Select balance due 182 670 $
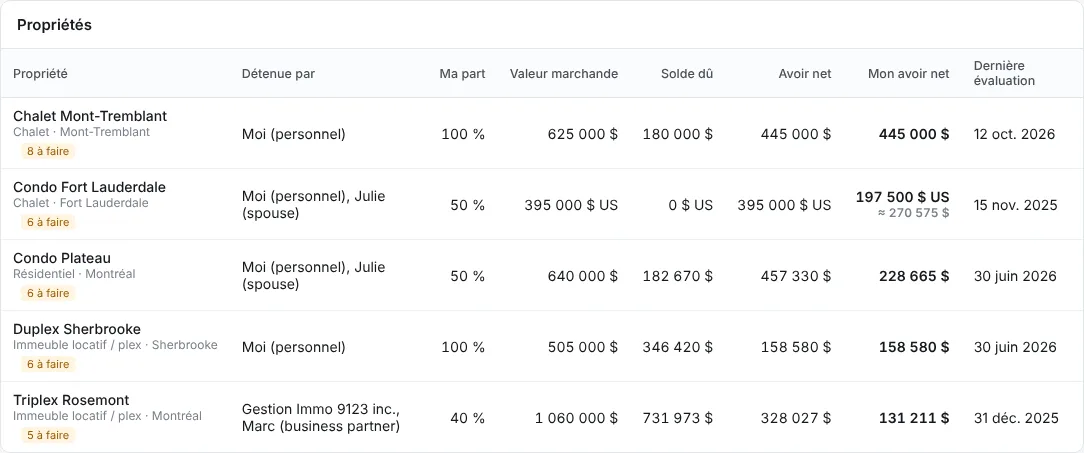The height and width of the screenshot is (453, 1084). (x=678, y=276)
